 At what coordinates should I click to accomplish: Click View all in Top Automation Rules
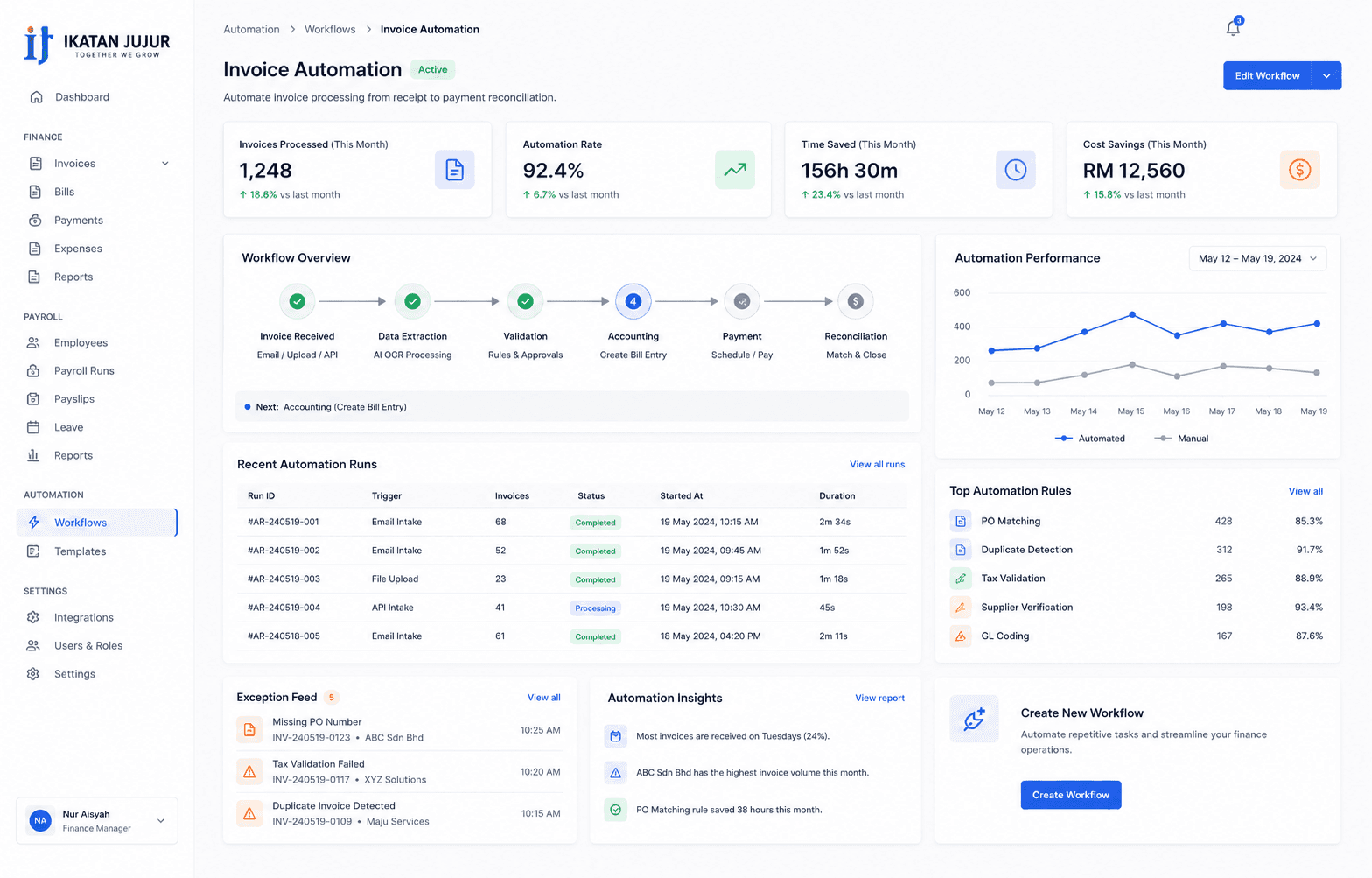(1305, 492)
